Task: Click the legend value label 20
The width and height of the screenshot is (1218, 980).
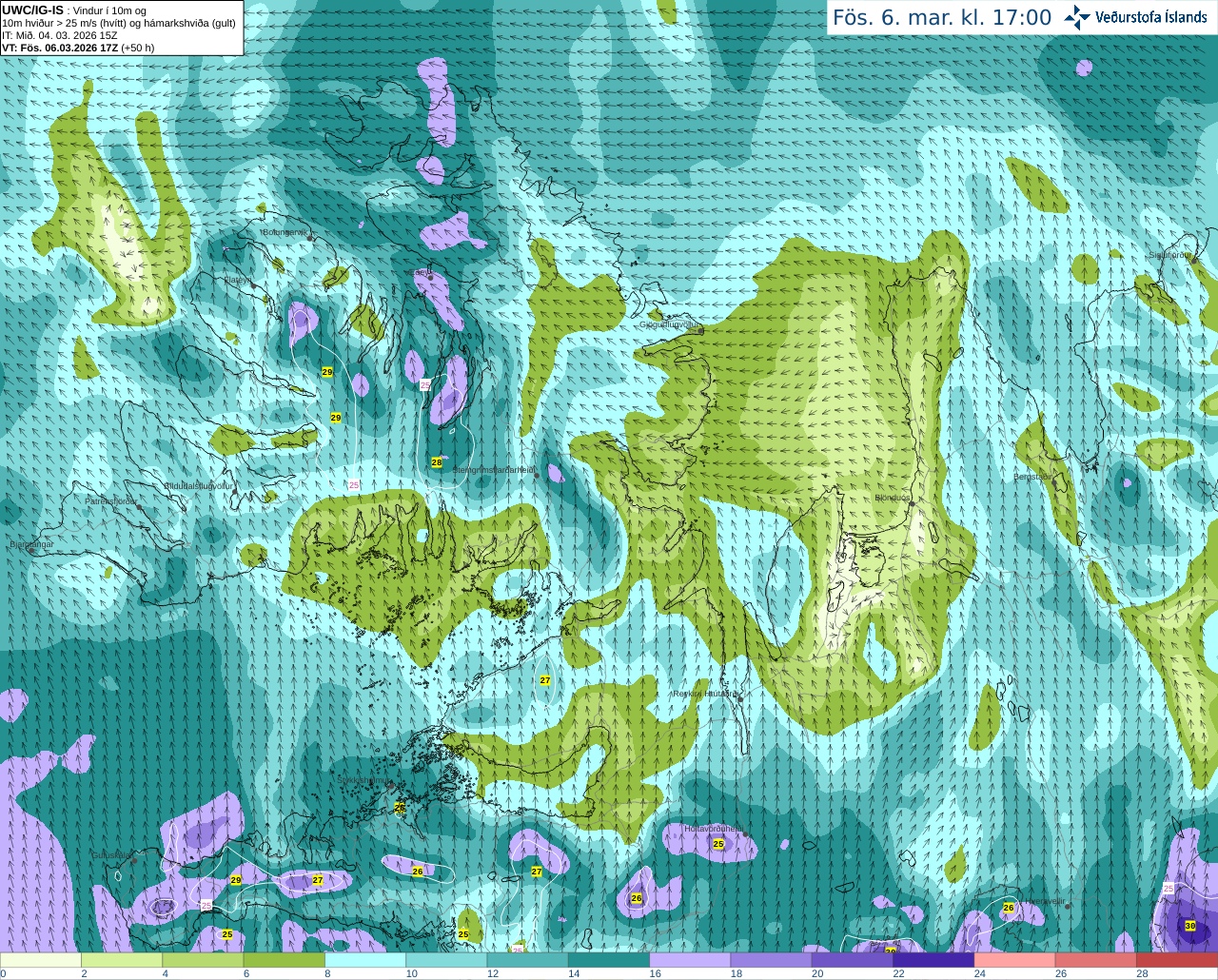Action: pos(817,973)
